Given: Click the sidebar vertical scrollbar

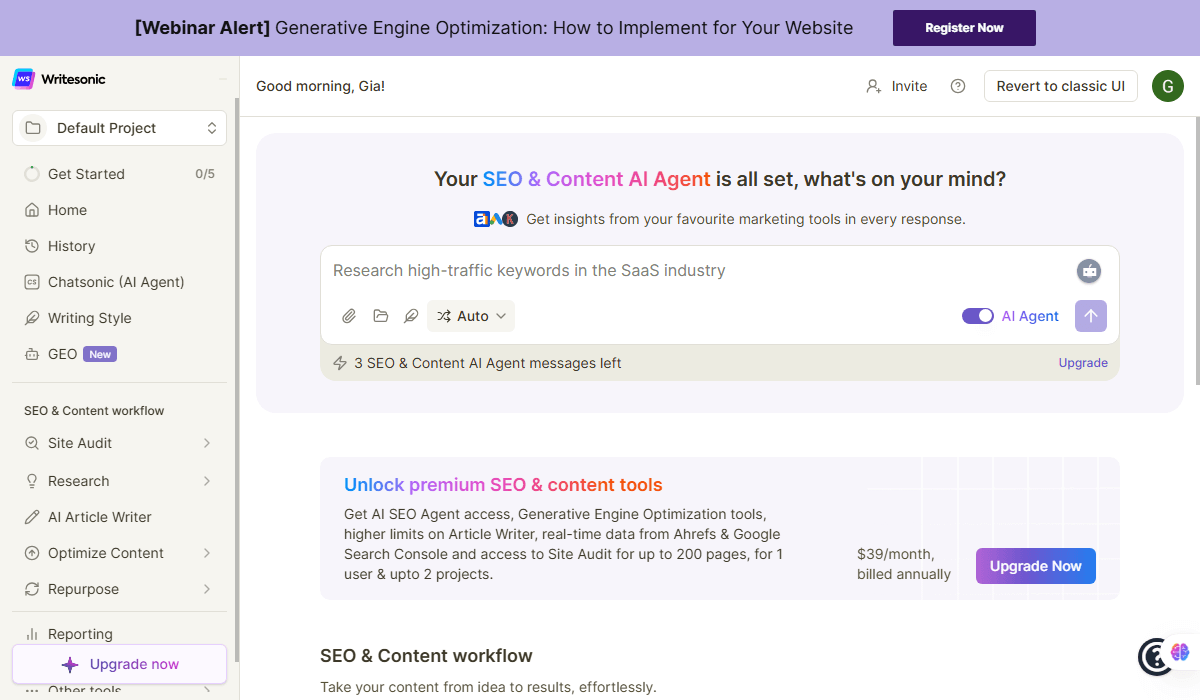Looking at the screenshot, I should click(x=237, y=380).
